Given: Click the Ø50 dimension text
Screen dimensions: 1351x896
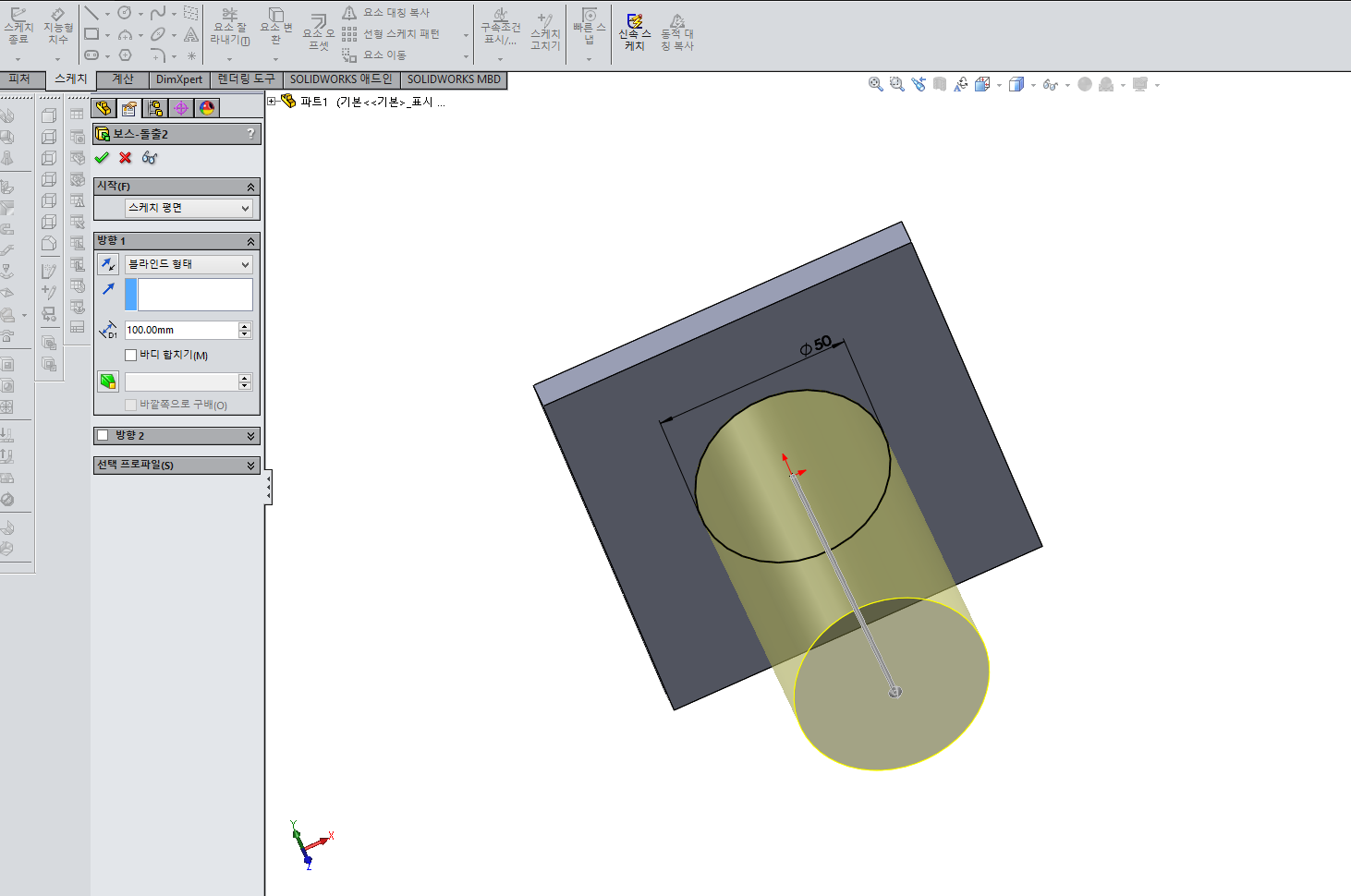Looking at the screenshot, I should 816,345.
